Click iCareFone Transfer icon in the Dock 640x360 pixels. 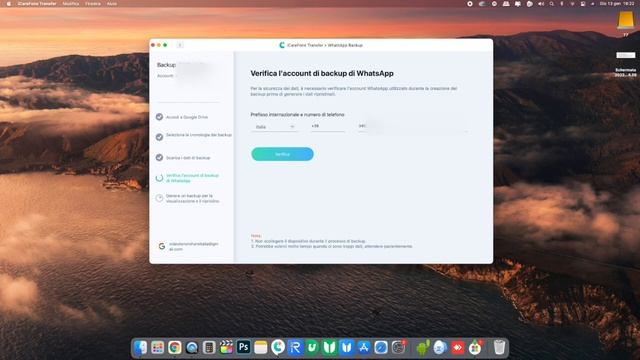tap(278, 347)
